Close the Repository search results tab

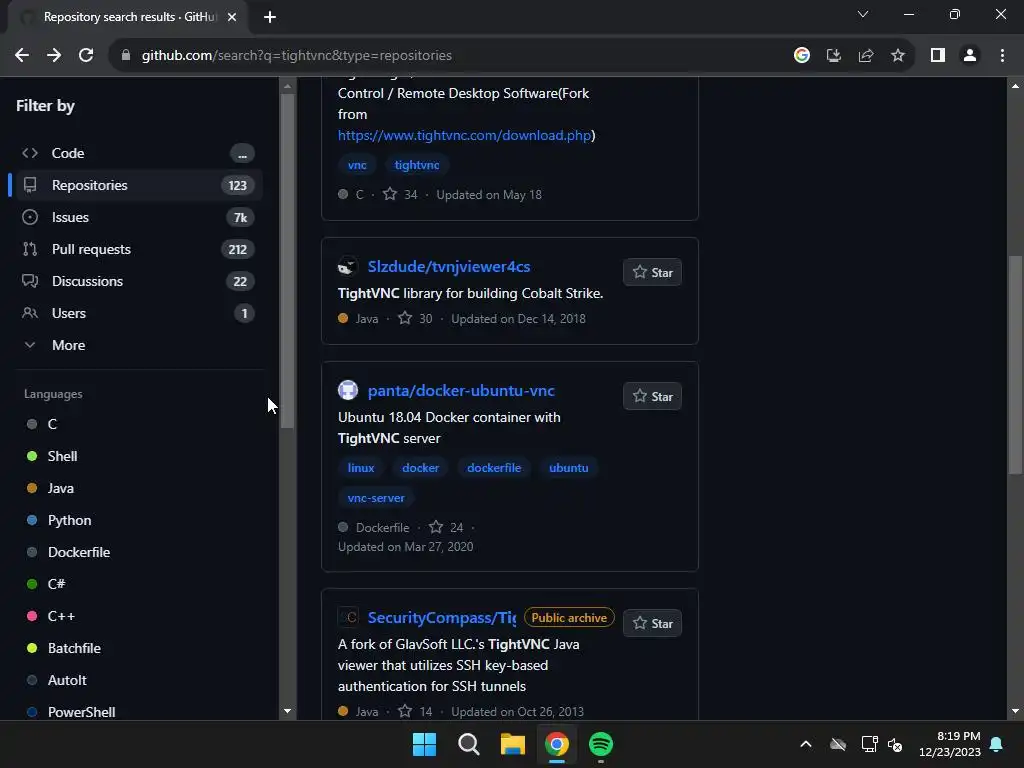pos(232,17)
